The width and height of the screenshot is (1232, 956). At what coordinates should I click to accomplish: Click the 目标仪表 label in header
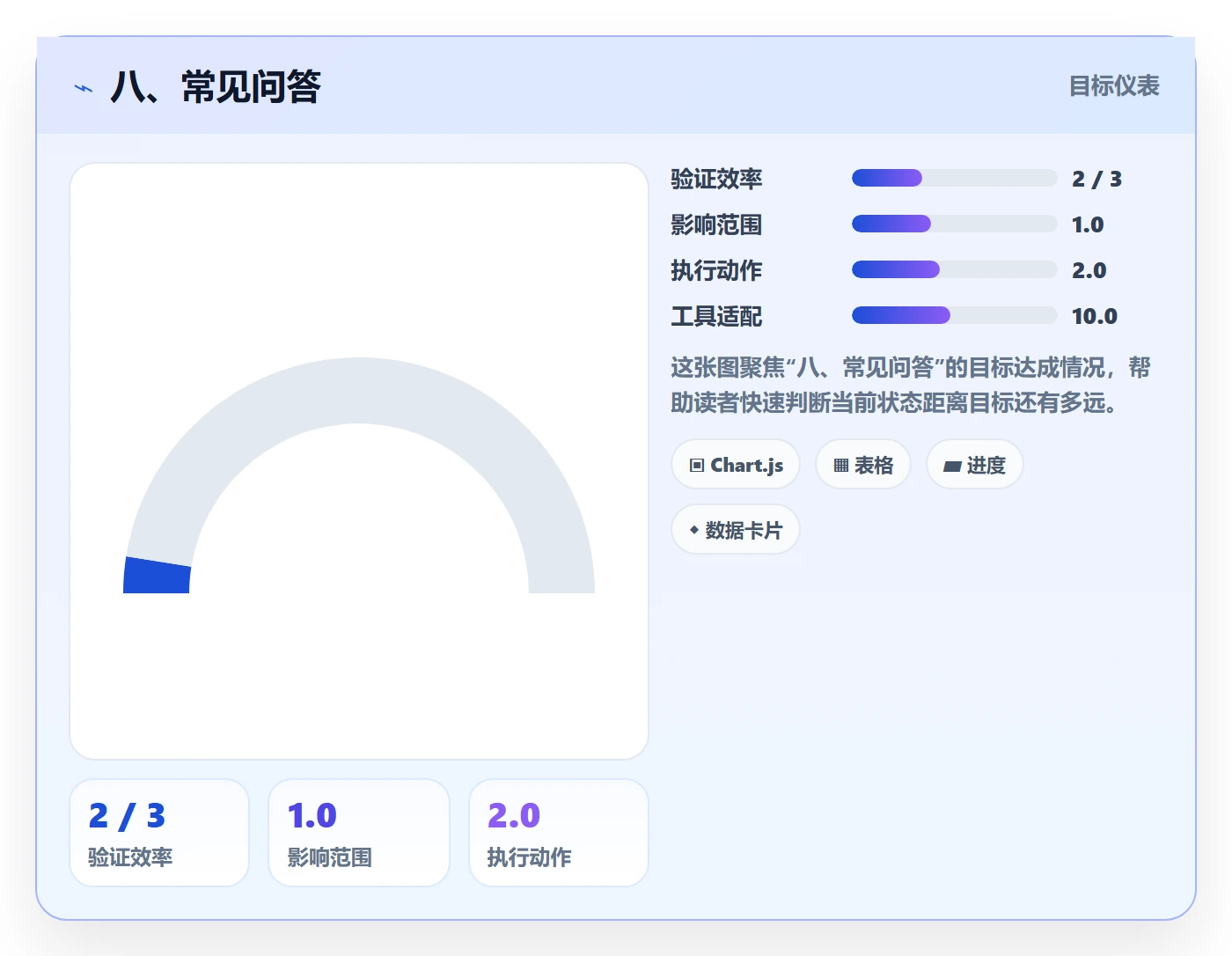[x=1114, y=86]
